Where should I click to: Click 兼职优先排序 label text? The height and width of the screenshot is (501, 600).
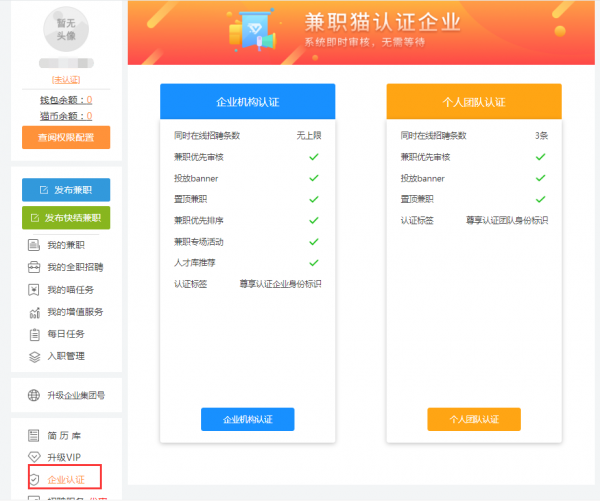tap(199, 220)
